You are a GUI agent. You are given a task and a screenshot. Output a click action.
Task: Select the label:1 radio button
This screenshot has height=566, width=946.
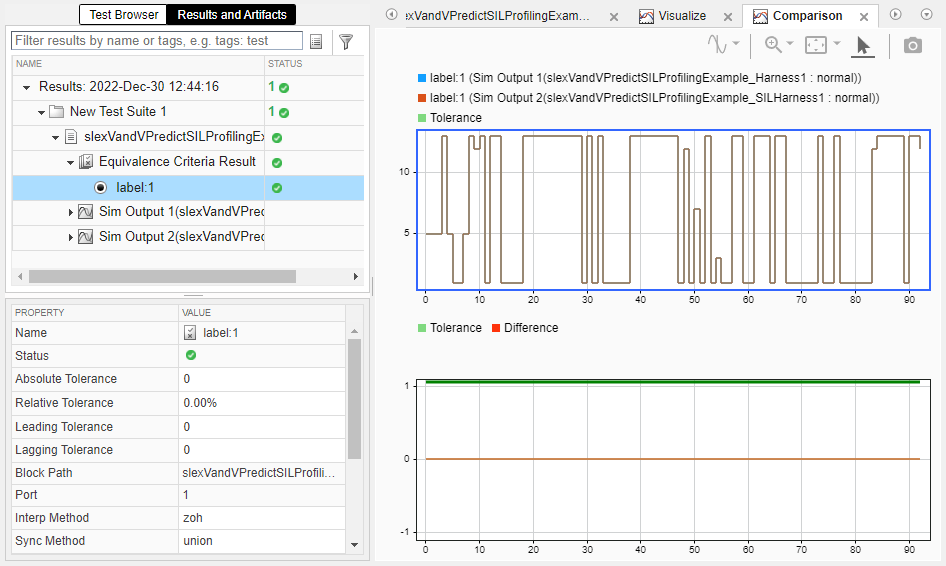point(100,187)
